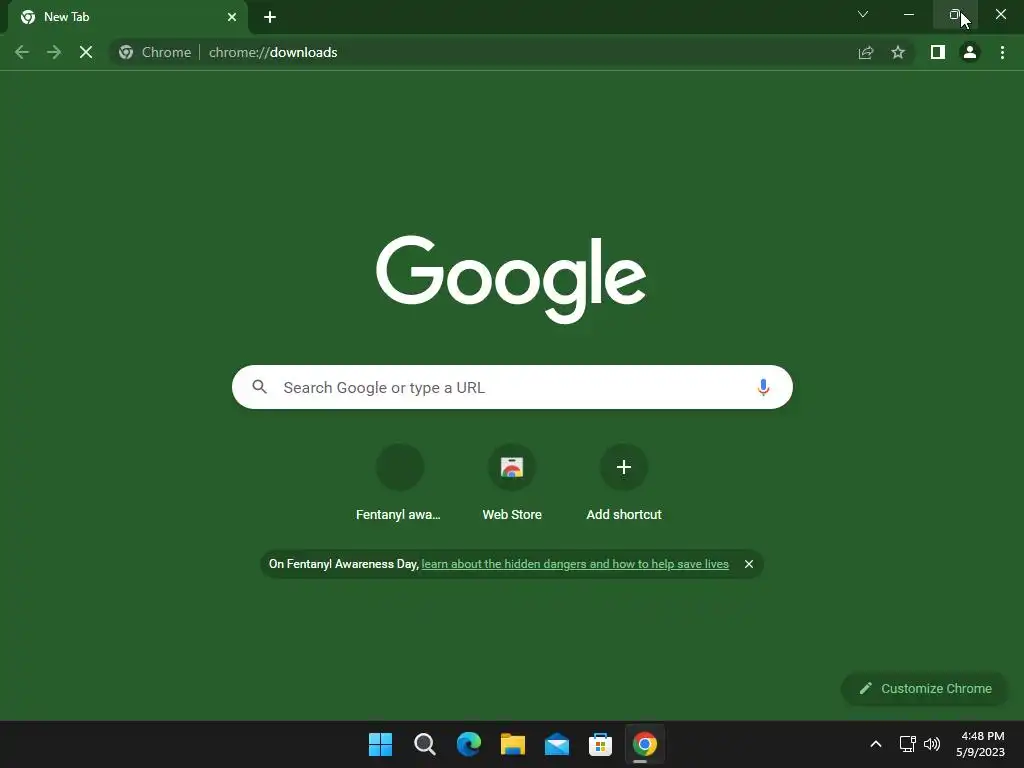1024x768 pixels.
Task: Click the Search Google or type a URL box
Action: tap(512, 387)
